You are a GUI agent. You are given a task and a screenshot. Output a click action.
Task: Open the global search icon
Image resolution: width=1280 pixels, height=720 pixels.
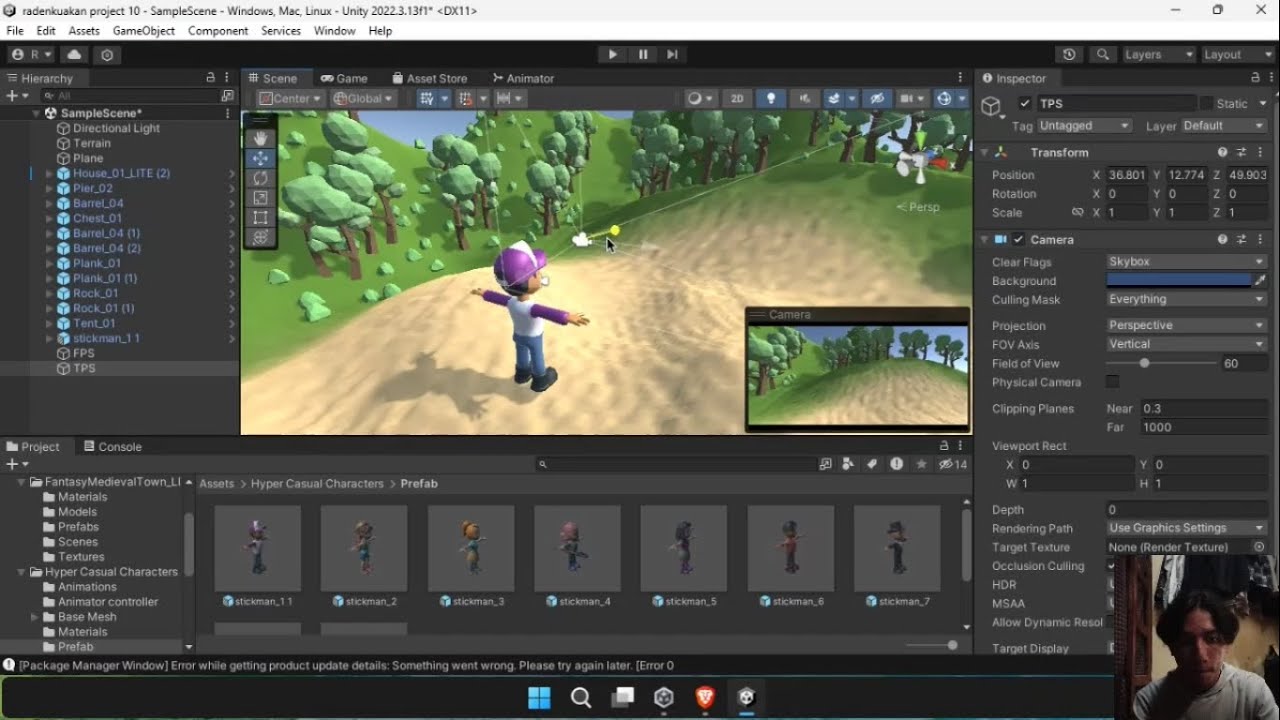(1102, 55)
